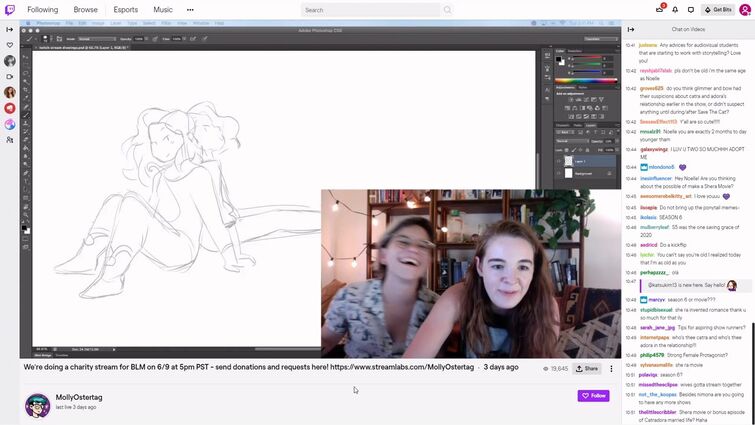This screenshot has height=425, width=755.
Task: Click the Twitch search field
Action: (x=371, y=10)
